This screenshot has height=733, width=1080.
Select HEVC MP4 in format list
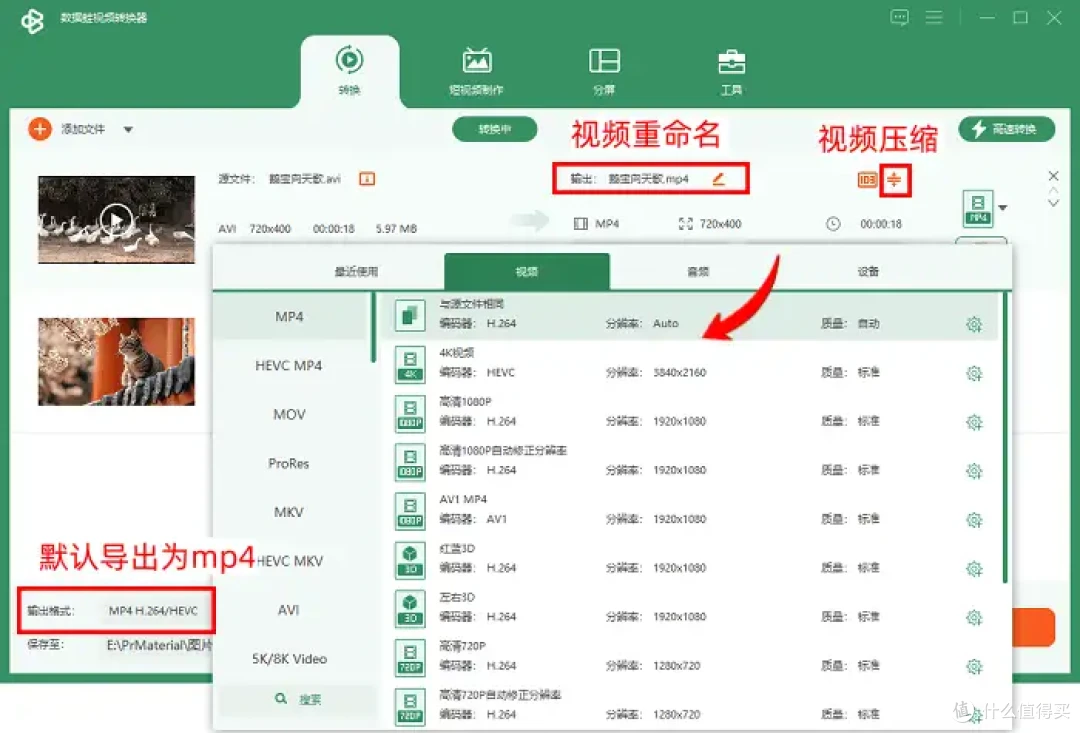[289, 365]
